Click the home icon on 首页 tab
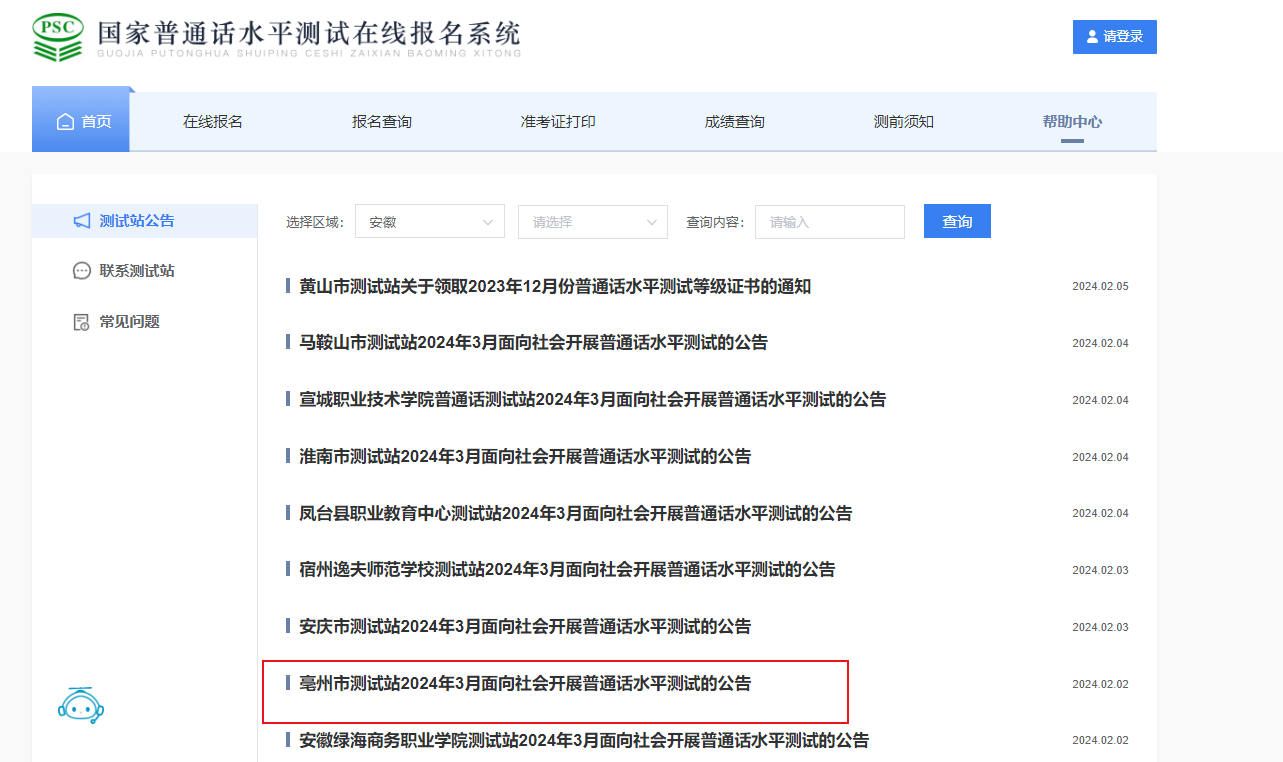Viewport: 1283px width, 762px height. coord(66,122)
